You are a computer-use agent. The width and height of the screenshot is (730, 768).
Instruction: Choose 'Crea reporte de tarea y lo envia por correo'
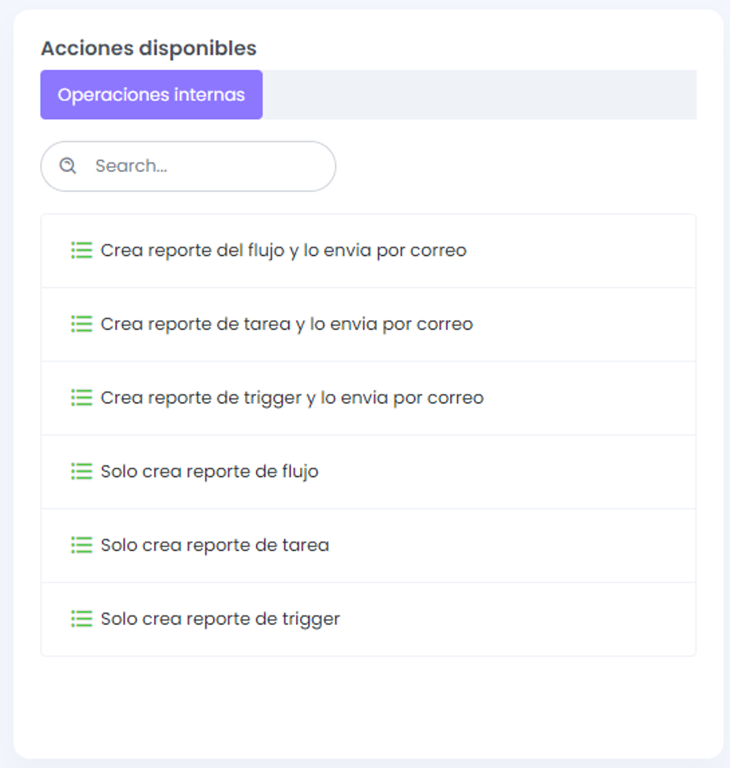tap(368, 325)
